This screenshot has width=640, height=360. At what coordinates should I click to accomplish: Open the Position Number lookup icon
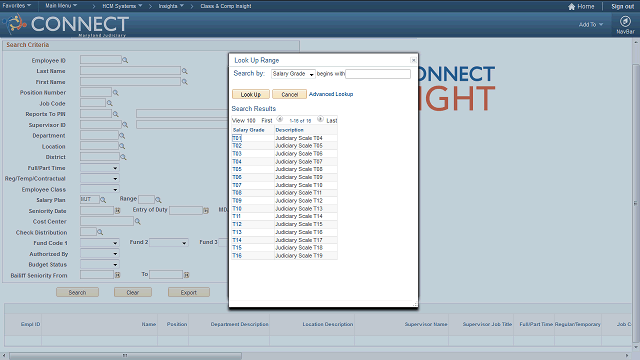click(116, 93)
